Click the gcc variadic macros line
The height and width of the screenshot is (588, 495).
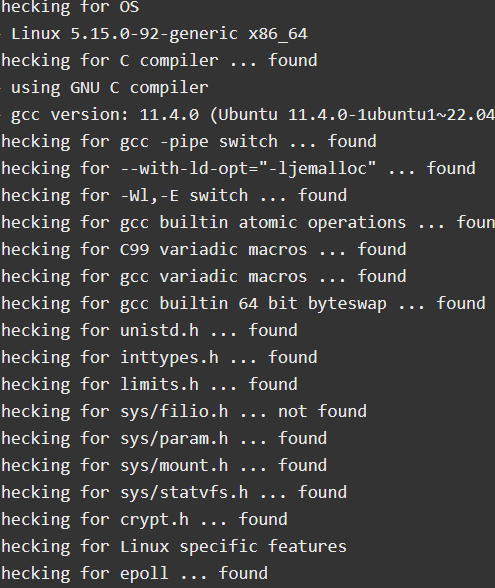click(x=203, y=277)
